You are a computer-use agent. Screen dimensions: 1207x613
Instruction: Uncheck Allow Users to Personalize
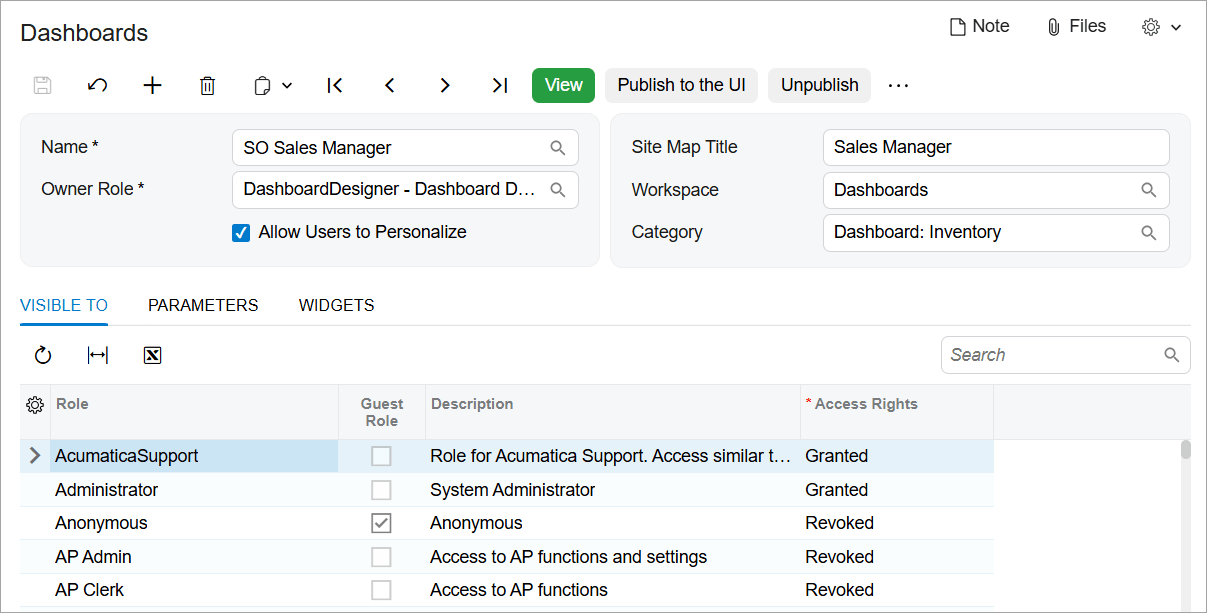point(241,232)
